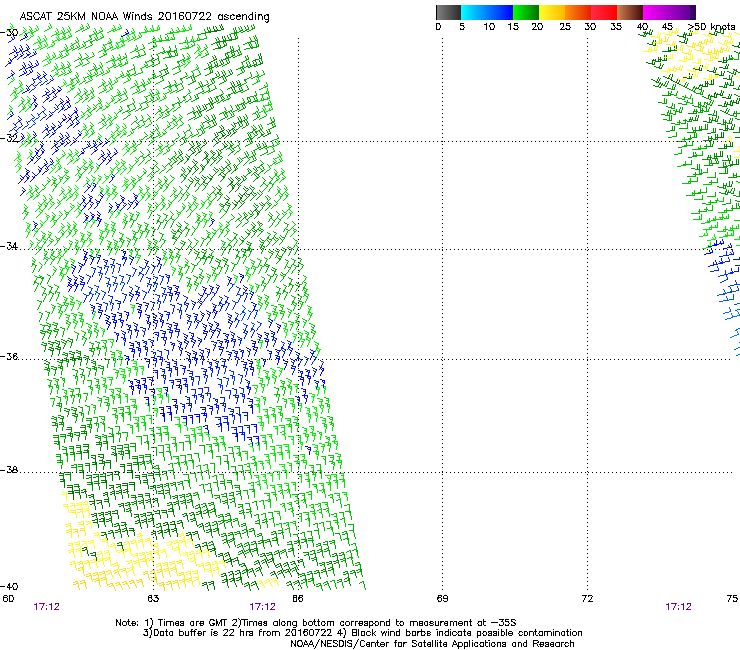Screen dimensions: 740x650
Task: Click the "60" longitude axis label
Action: tap(8, 599)
